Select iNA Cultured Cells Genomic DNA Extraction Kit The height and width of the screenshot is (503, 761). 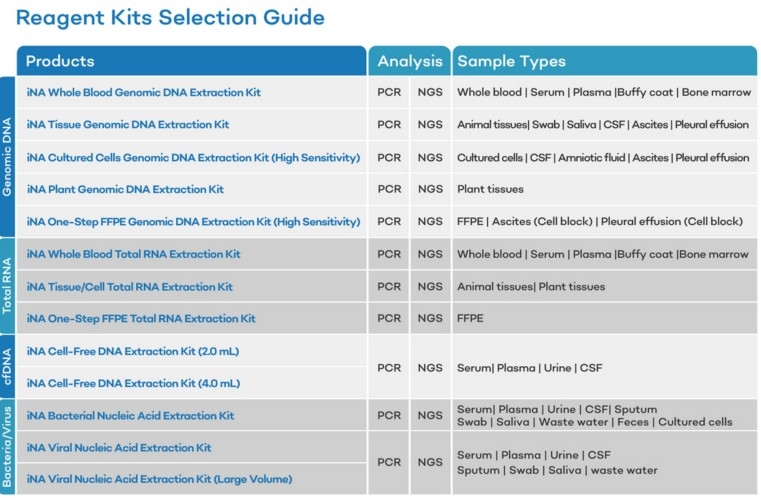(x=193, y=157)
